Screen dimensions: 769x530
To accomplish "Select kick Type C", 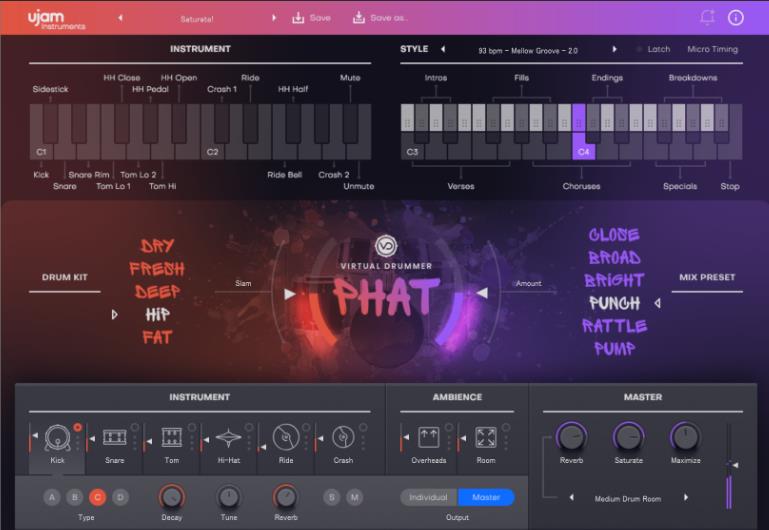I will (98, 497).
